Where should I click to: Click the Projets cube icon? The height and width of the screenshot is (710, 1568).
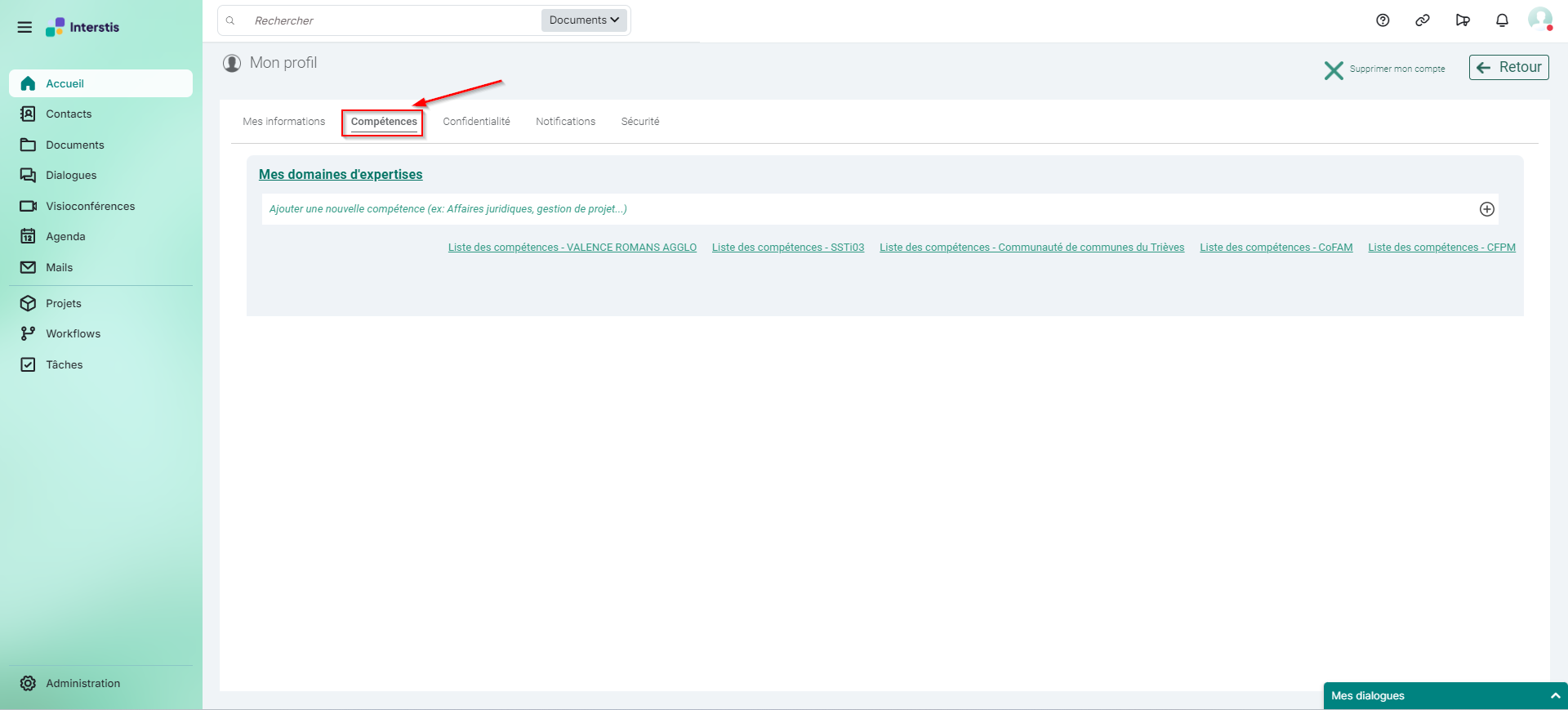pos(28,303)
